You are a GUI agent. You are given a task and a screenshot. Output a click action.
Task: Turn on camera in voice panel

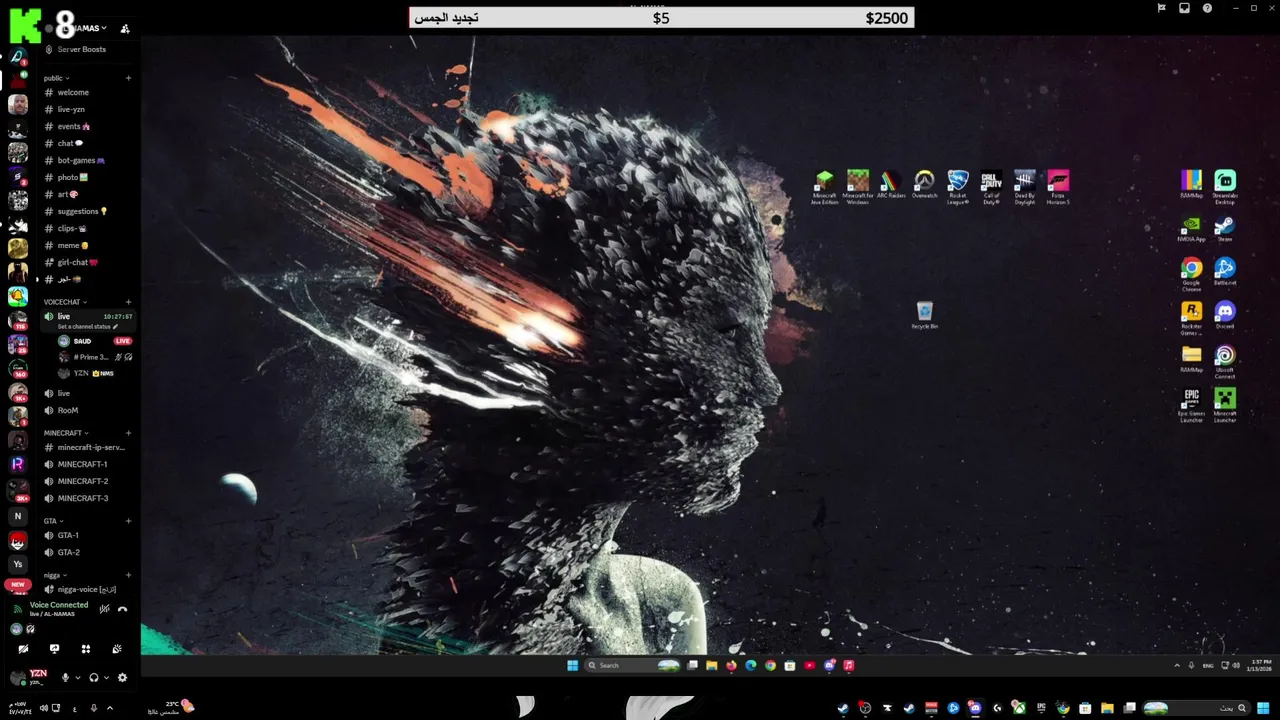pyautogui.click(x=23, y=649)
